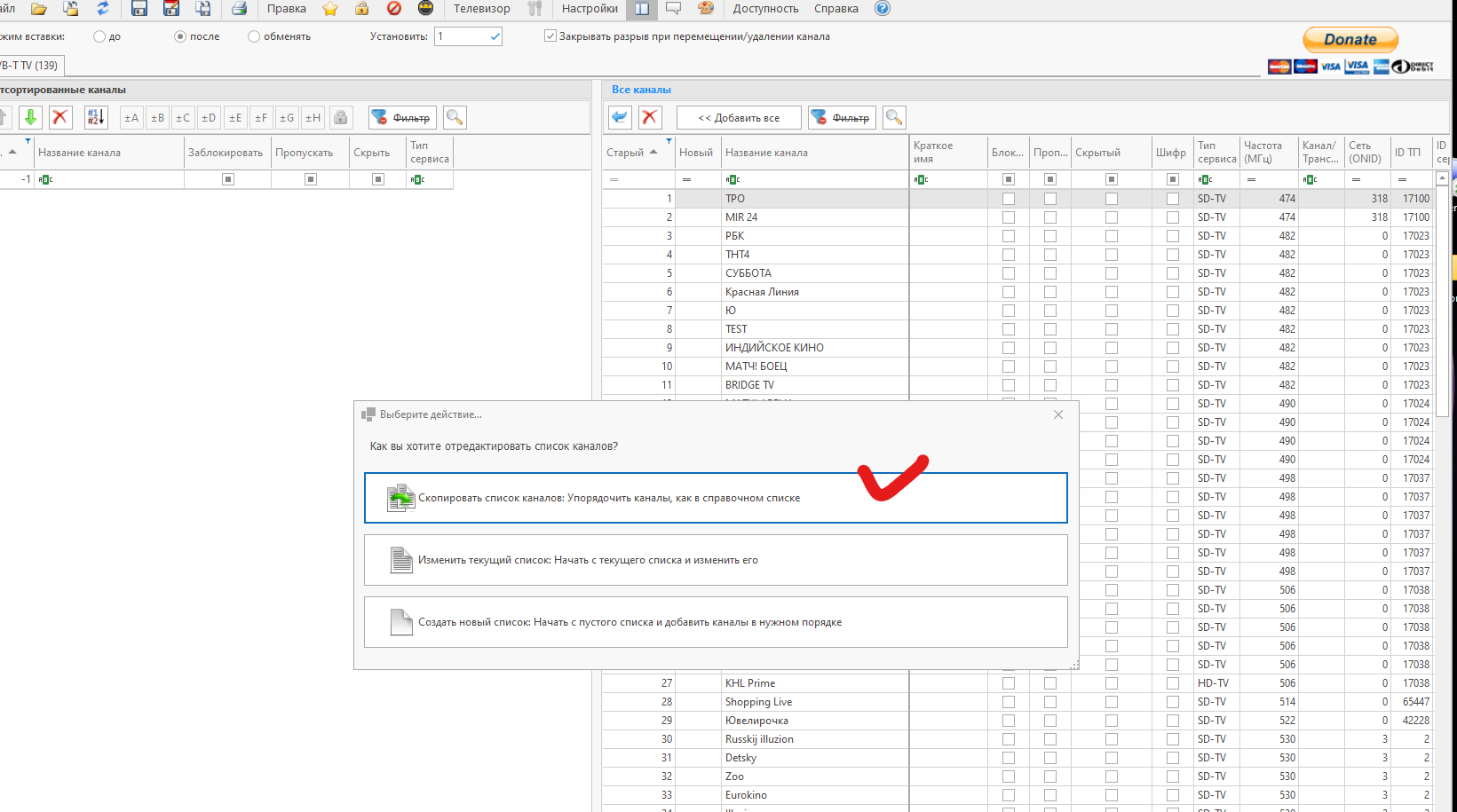The height and width of the screenshot is (812, 1457).
Task: Click the padlock icon in top toolbar
Action: tap(361, 9)
